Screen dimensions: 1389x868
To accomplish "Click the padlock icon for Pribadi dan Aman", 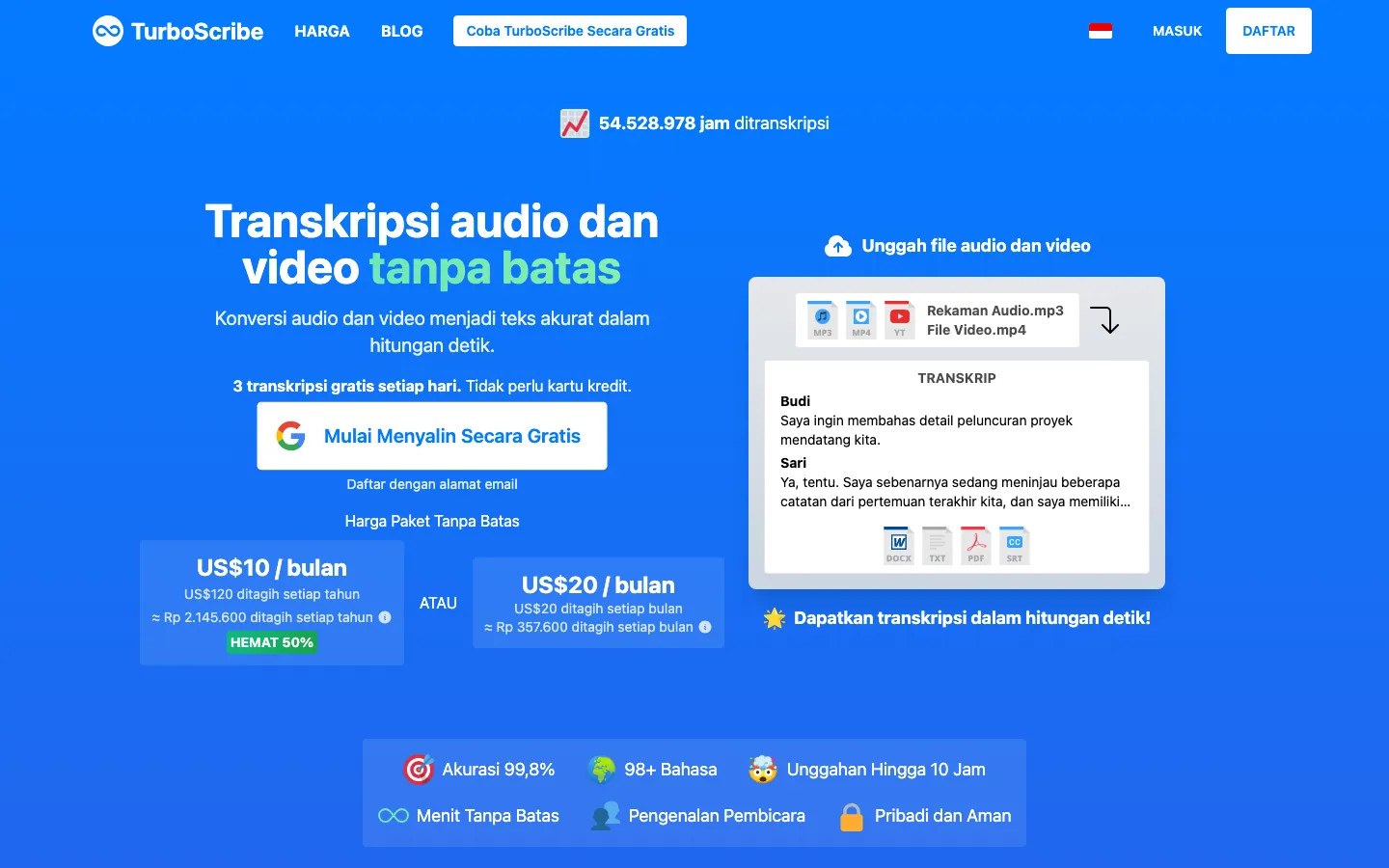I will [x=852, y=817].
